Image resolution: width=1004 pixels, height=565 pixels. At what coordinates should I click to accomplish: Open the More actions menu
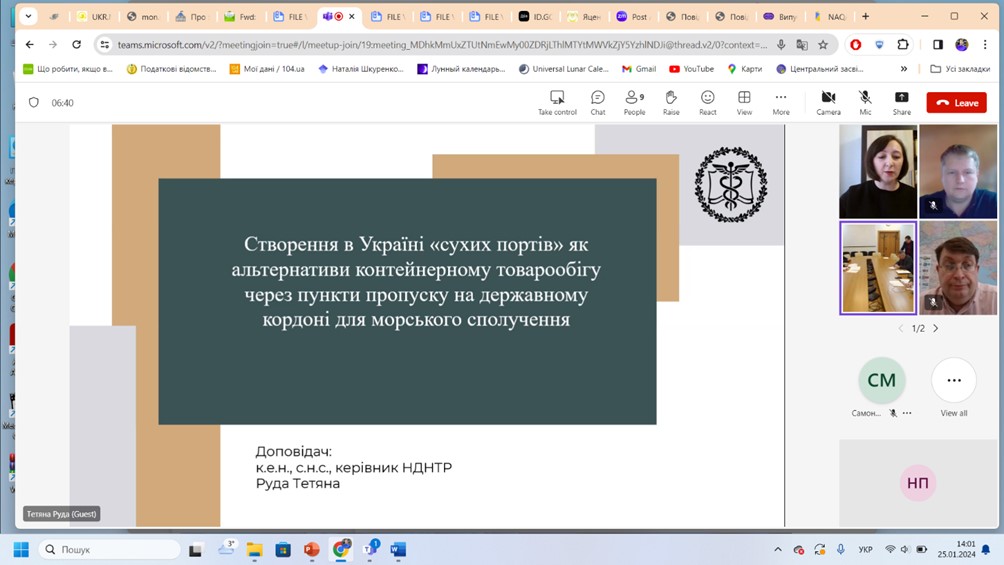point(781,102)
